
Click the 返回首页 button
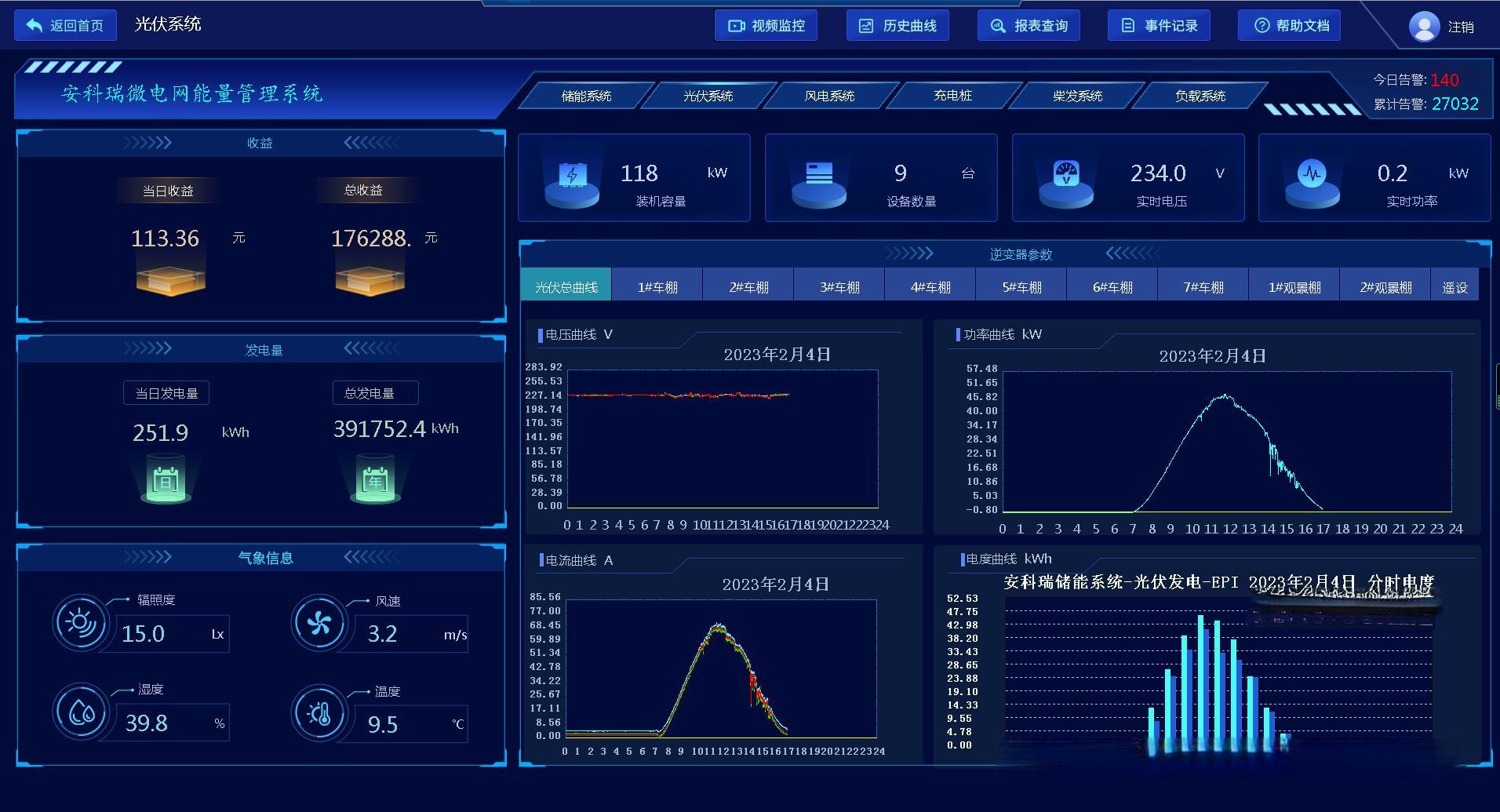66,26
